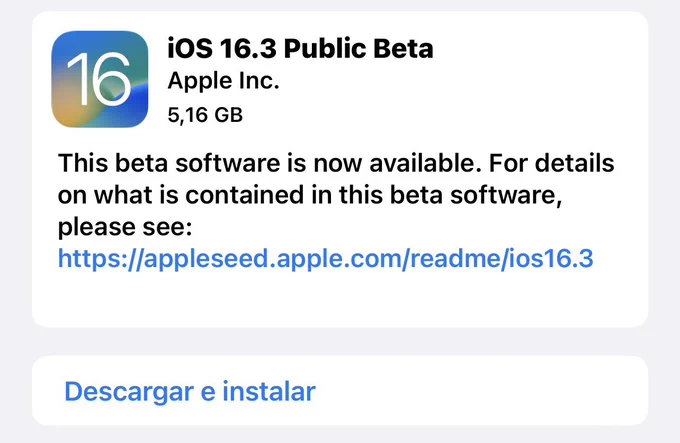Tap the 5,16 GB size label

pyautogui.click(x=205, y=115)
